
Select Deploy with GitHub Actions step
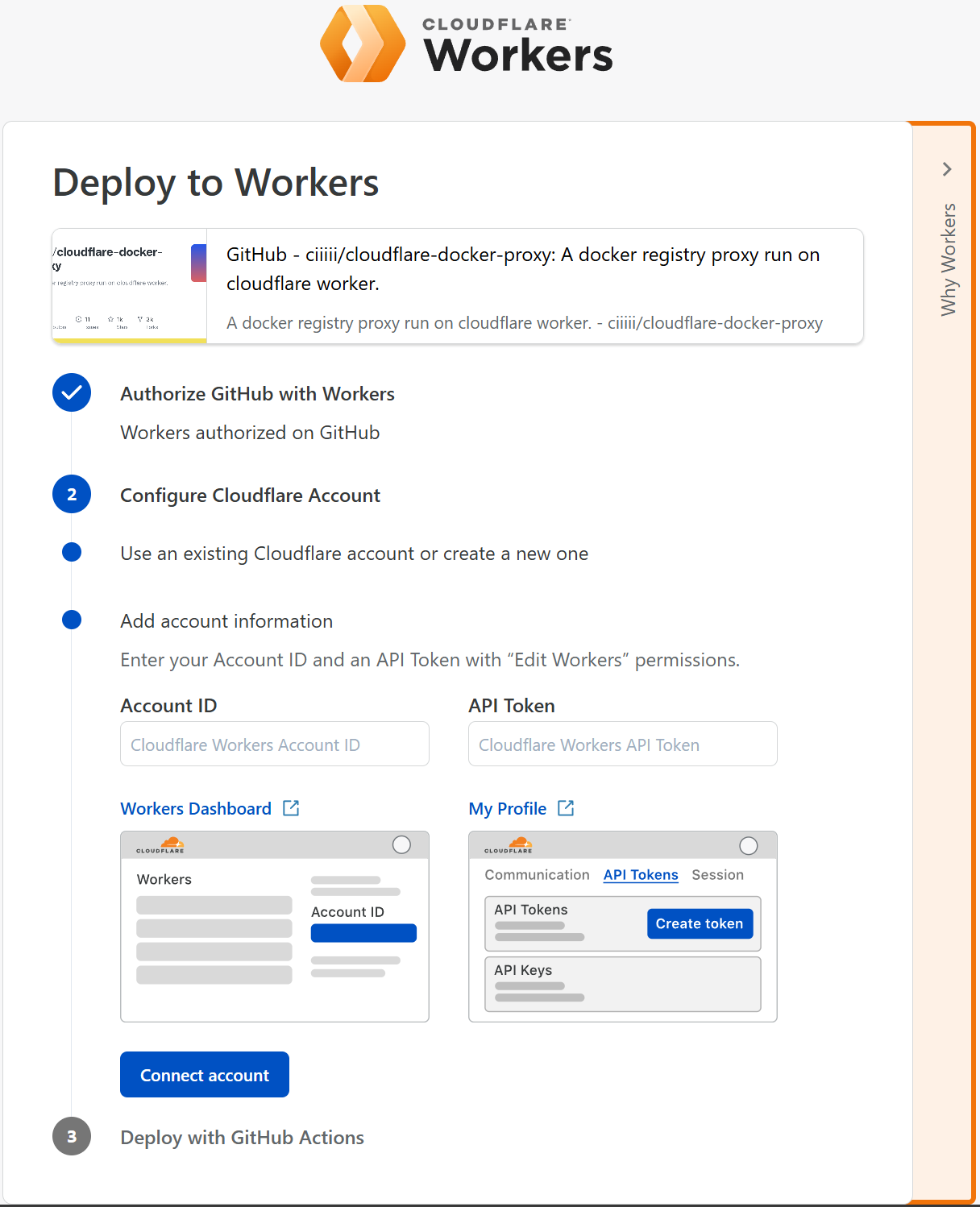[242, 1138]
